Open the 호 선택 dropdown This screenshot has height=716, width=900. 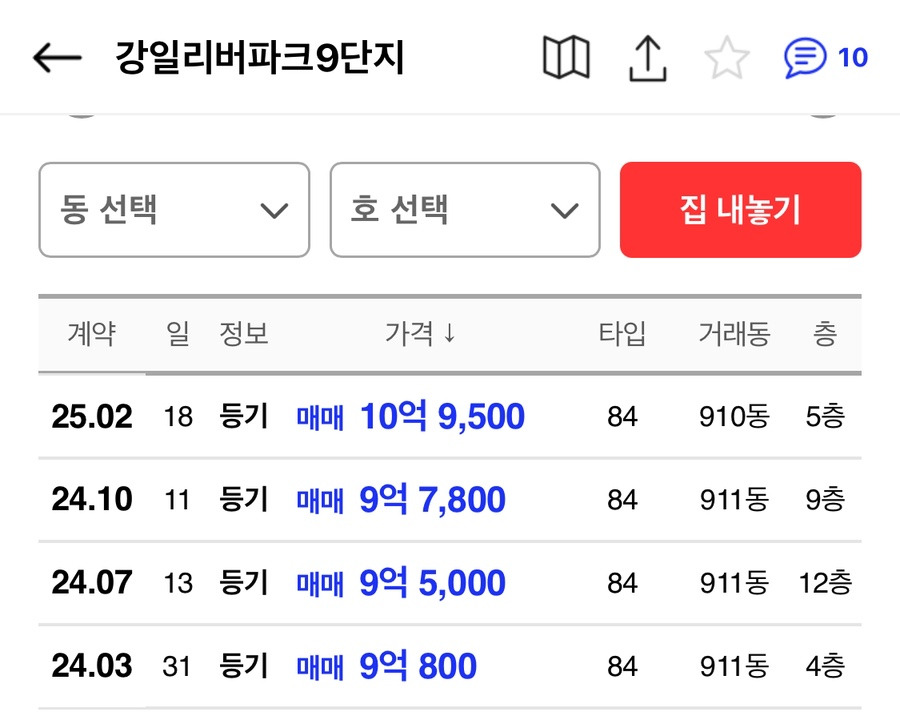coord(465,210)
